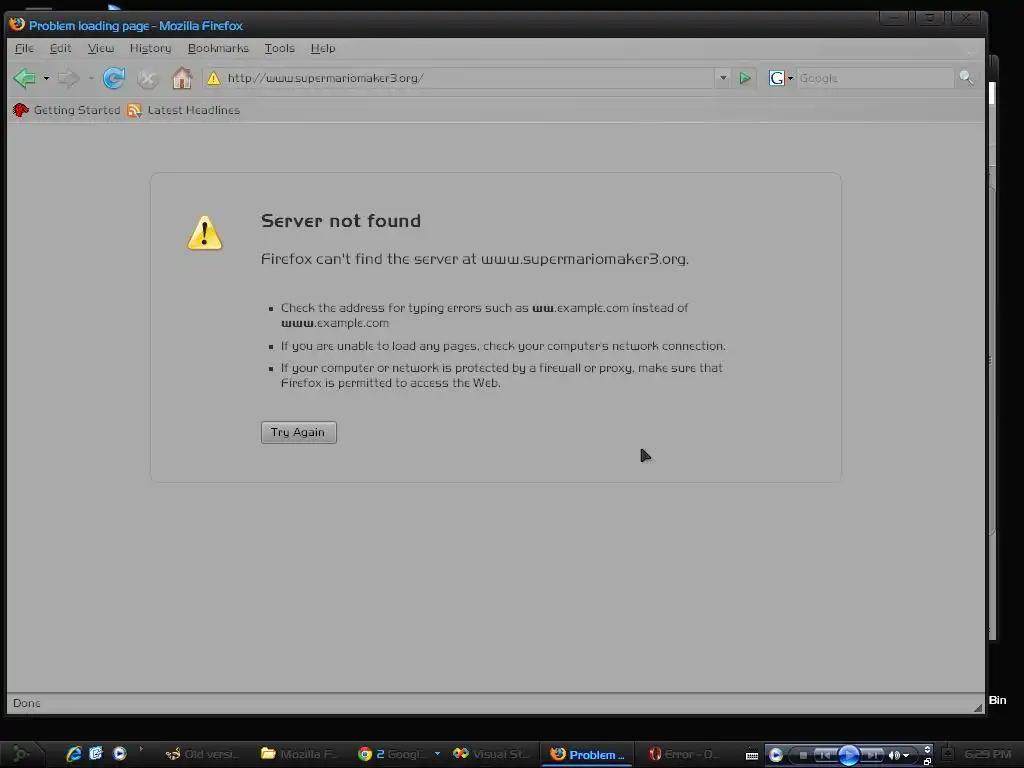The image size is (1024, 768).
Task: Open the Tools menu
Action: point(280,48)
